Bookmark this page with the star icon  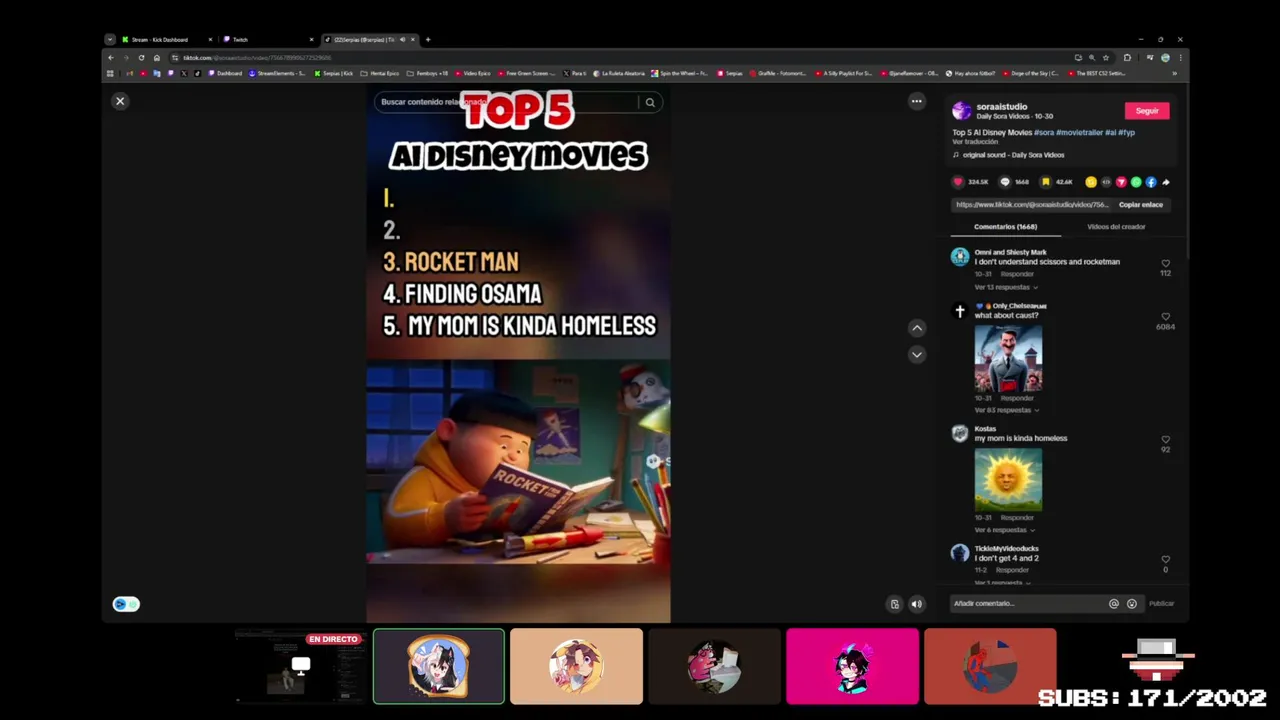[1106, 57]
